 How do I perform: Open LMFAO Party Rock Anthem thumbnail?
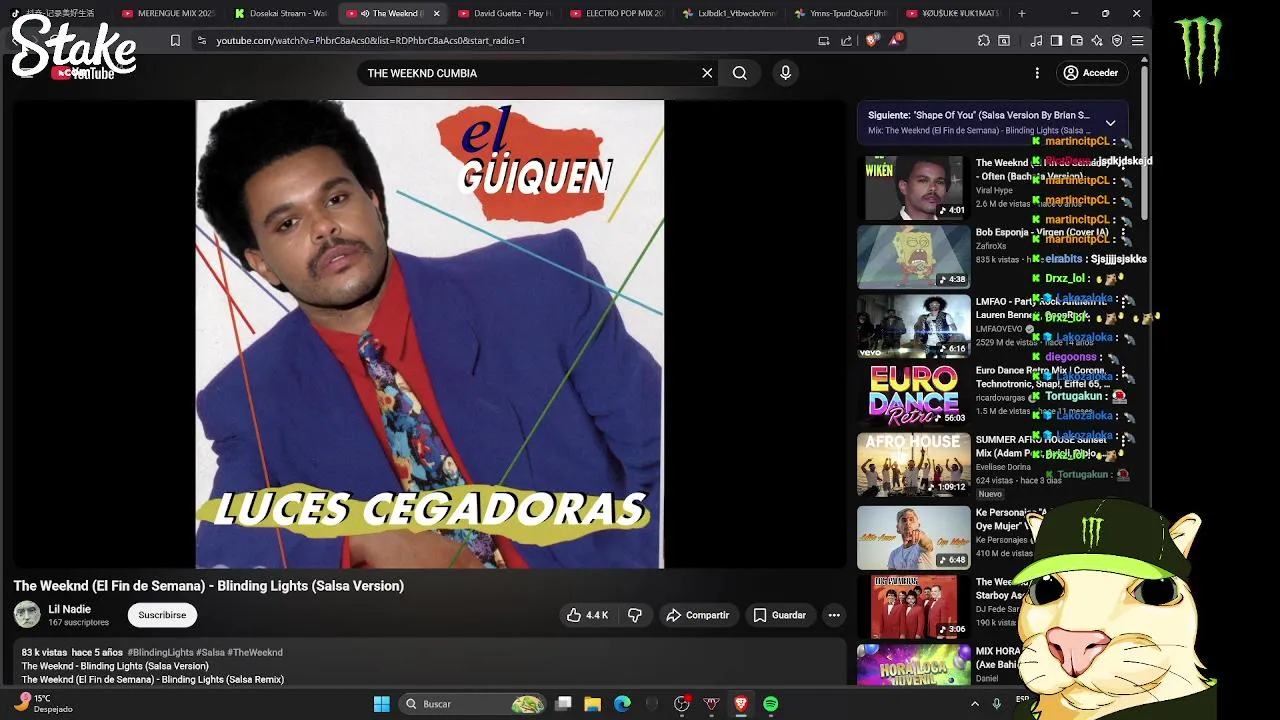(913, 326)
